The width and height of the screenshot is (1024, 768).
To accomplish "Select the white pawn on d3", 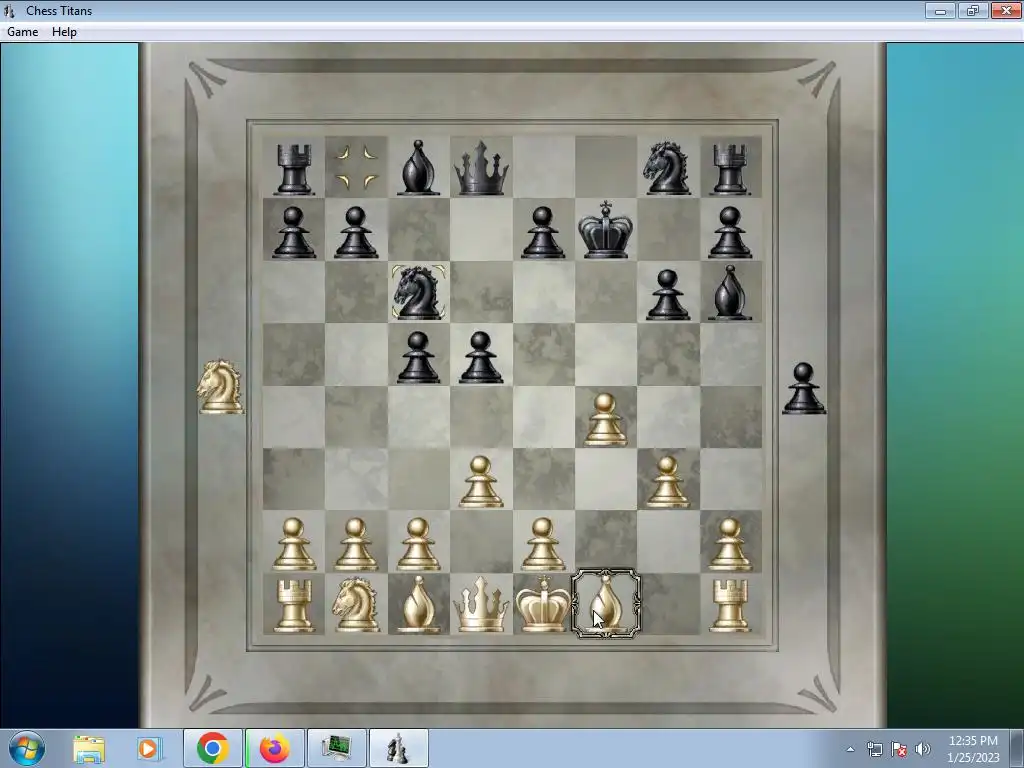I will [481, 482].
